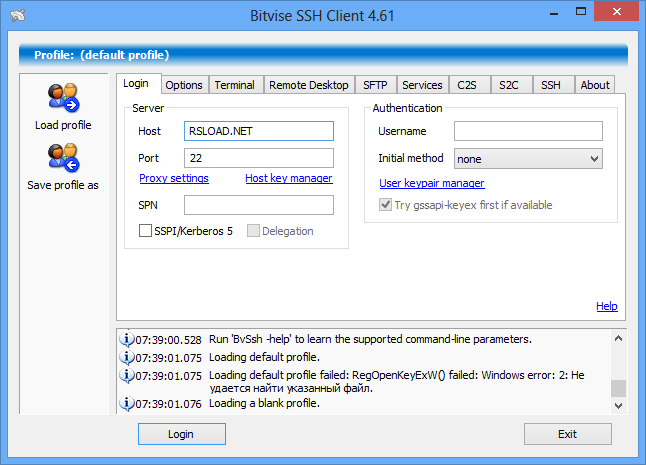The width and height of the screenshot is (646, 465).
Task: Click the 'Loading a blank profile.' log line
Action: 264,403
